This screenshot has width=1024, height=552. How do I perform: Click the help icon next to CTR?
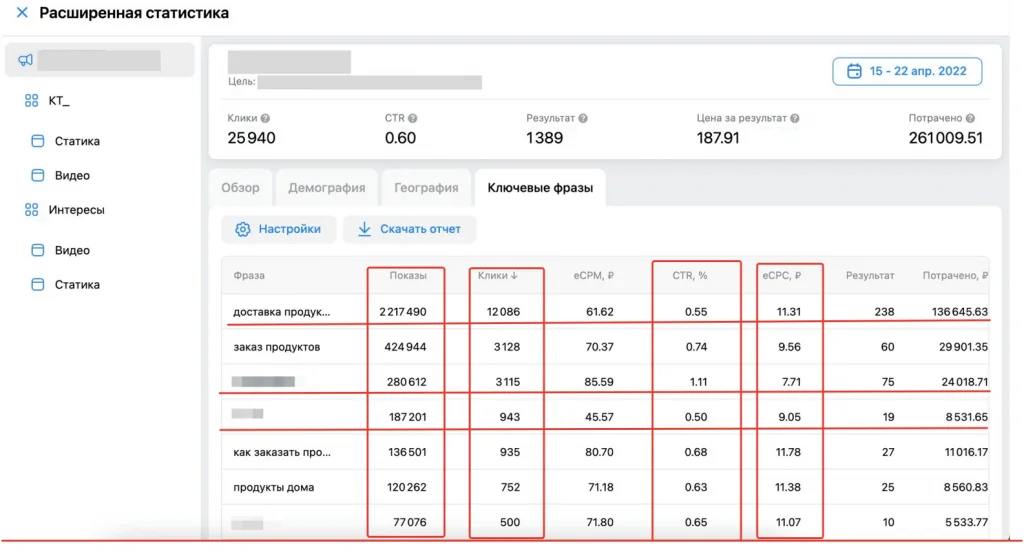[x=413, y=118]
